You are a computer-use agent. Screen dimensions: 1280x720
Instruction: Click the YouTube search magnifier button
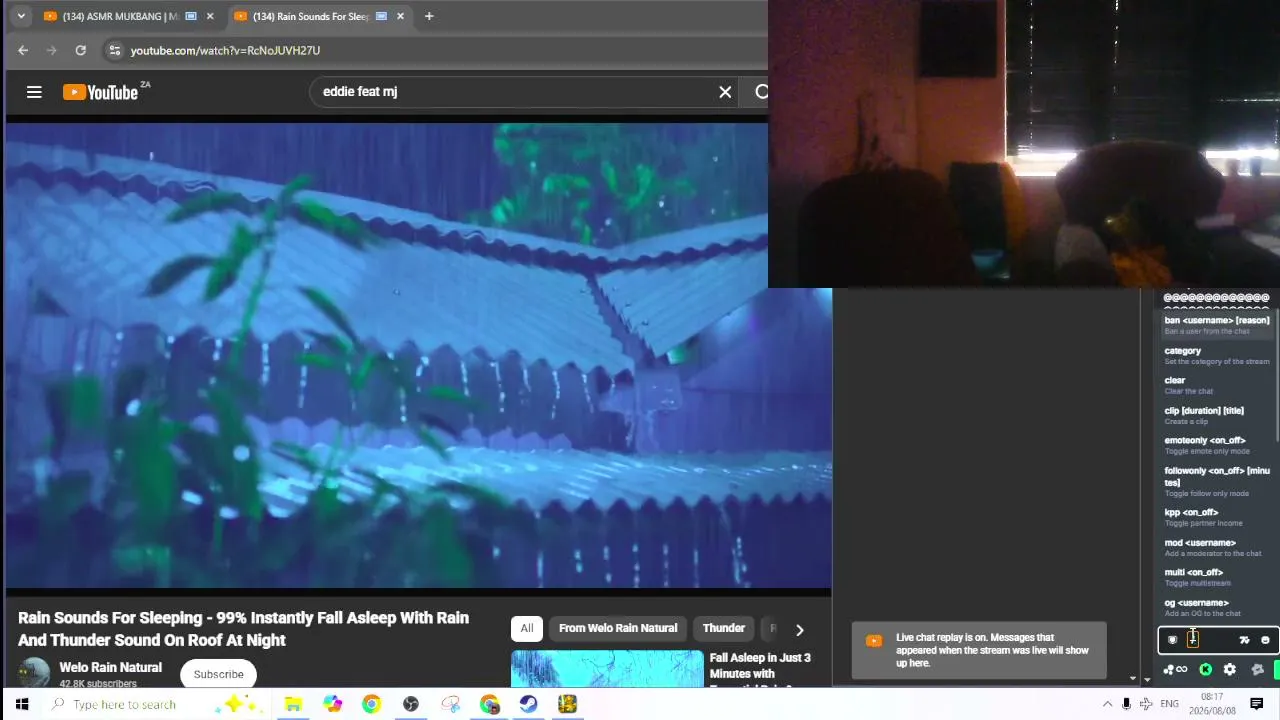point(761,92)
